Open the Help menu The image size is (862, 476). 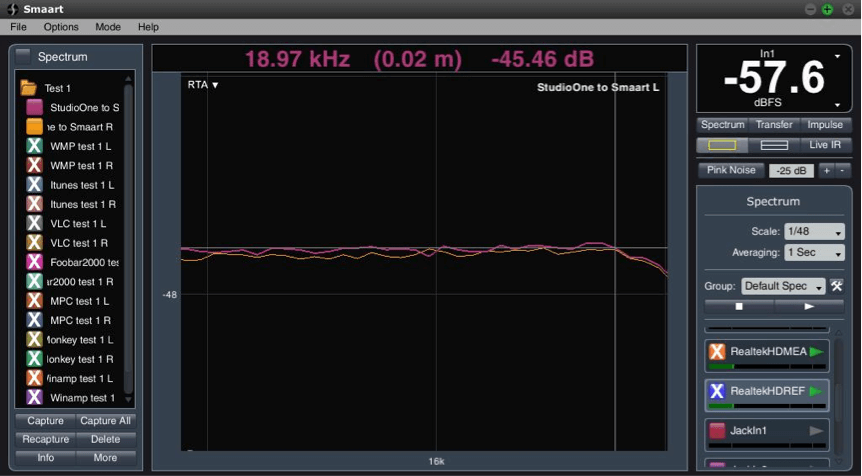[148, 27]
